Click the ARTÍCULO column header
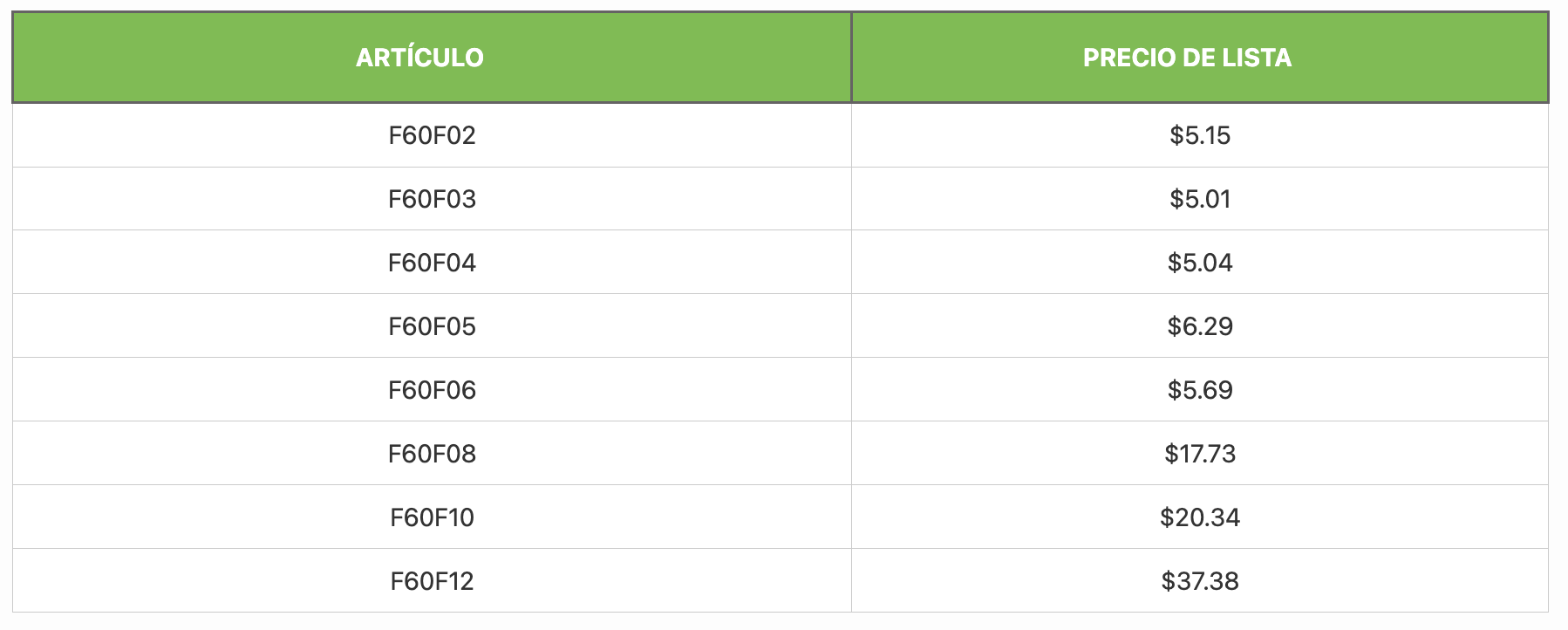Viewport: 1568px width, 630px height. click(419, 58)
